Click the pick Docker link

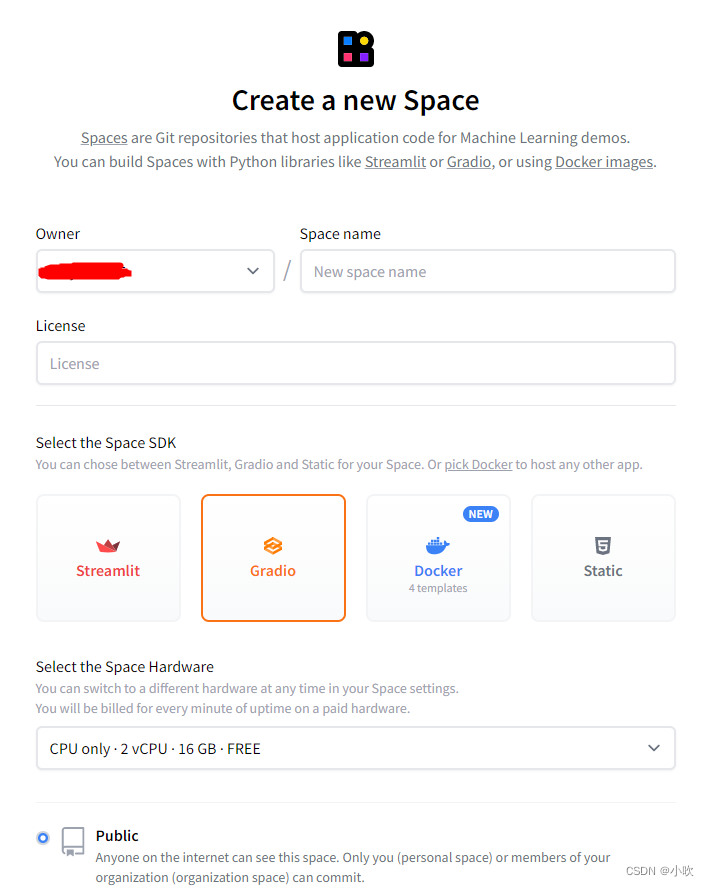(x=479, y=464)
